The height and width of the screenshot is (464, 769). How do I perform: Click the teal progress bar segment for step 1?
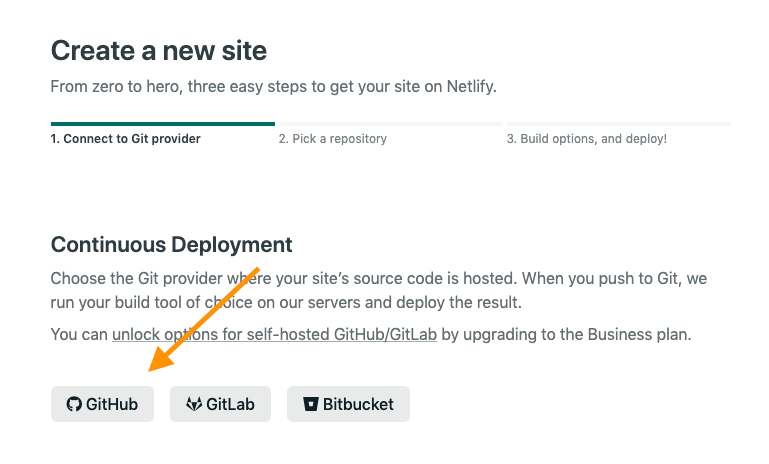pos(162,124)
